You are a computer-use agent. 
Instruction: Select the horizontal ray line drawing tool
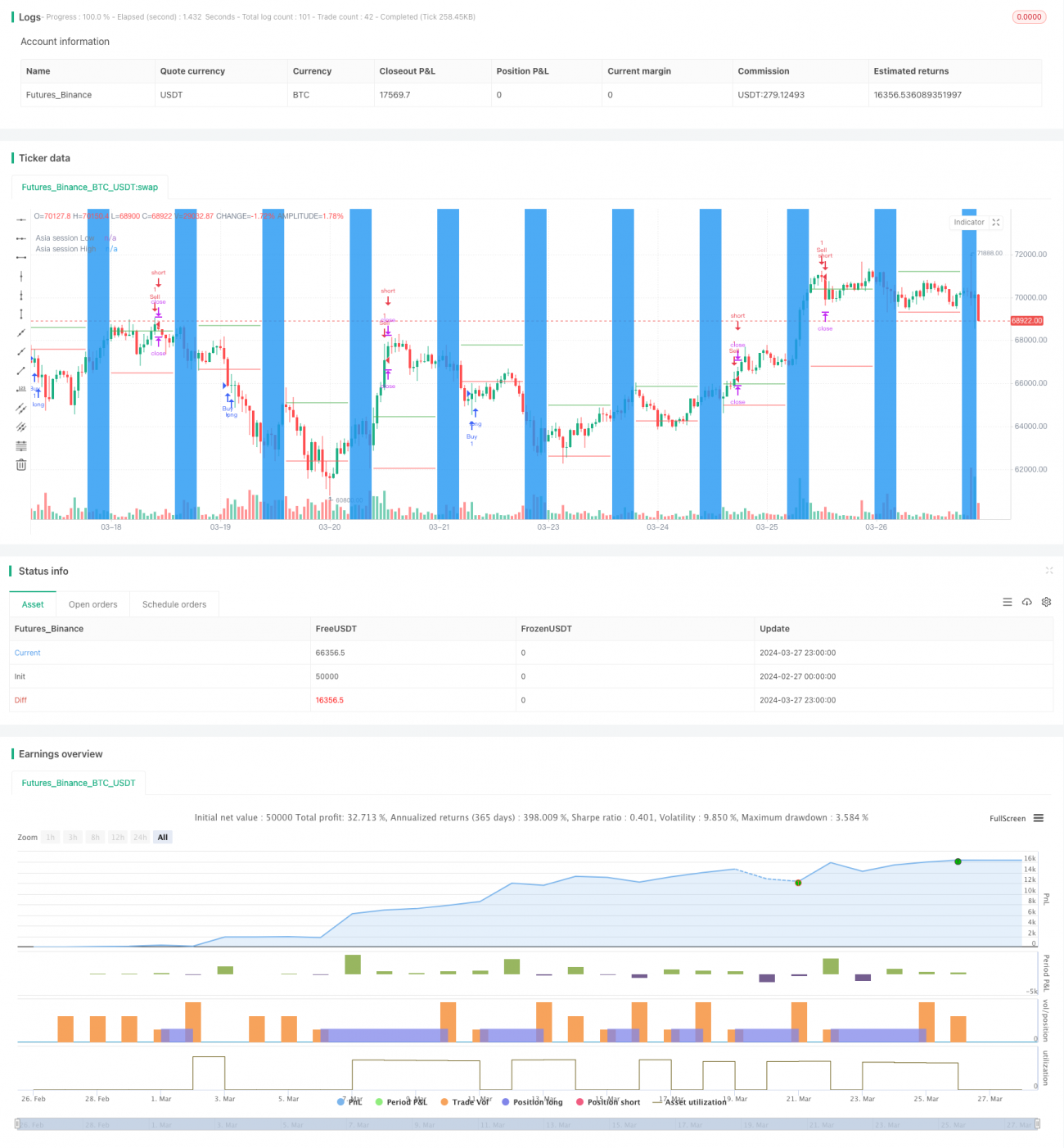[21, 238]
